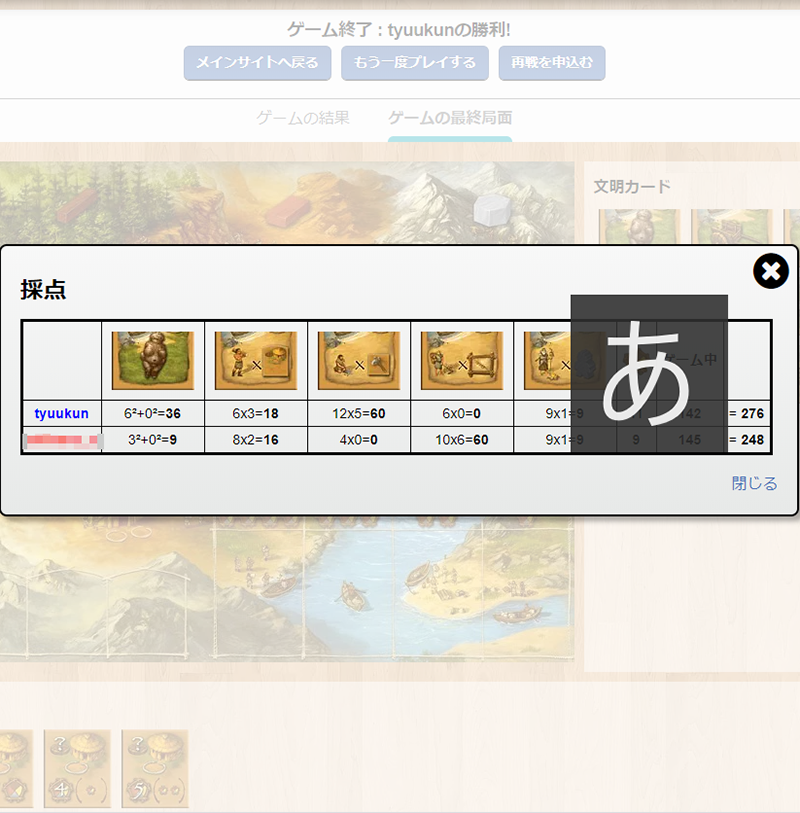Click the fertility statue scoring icon
Viewport: 800px width, 813px height.
(x=152, y=360)
